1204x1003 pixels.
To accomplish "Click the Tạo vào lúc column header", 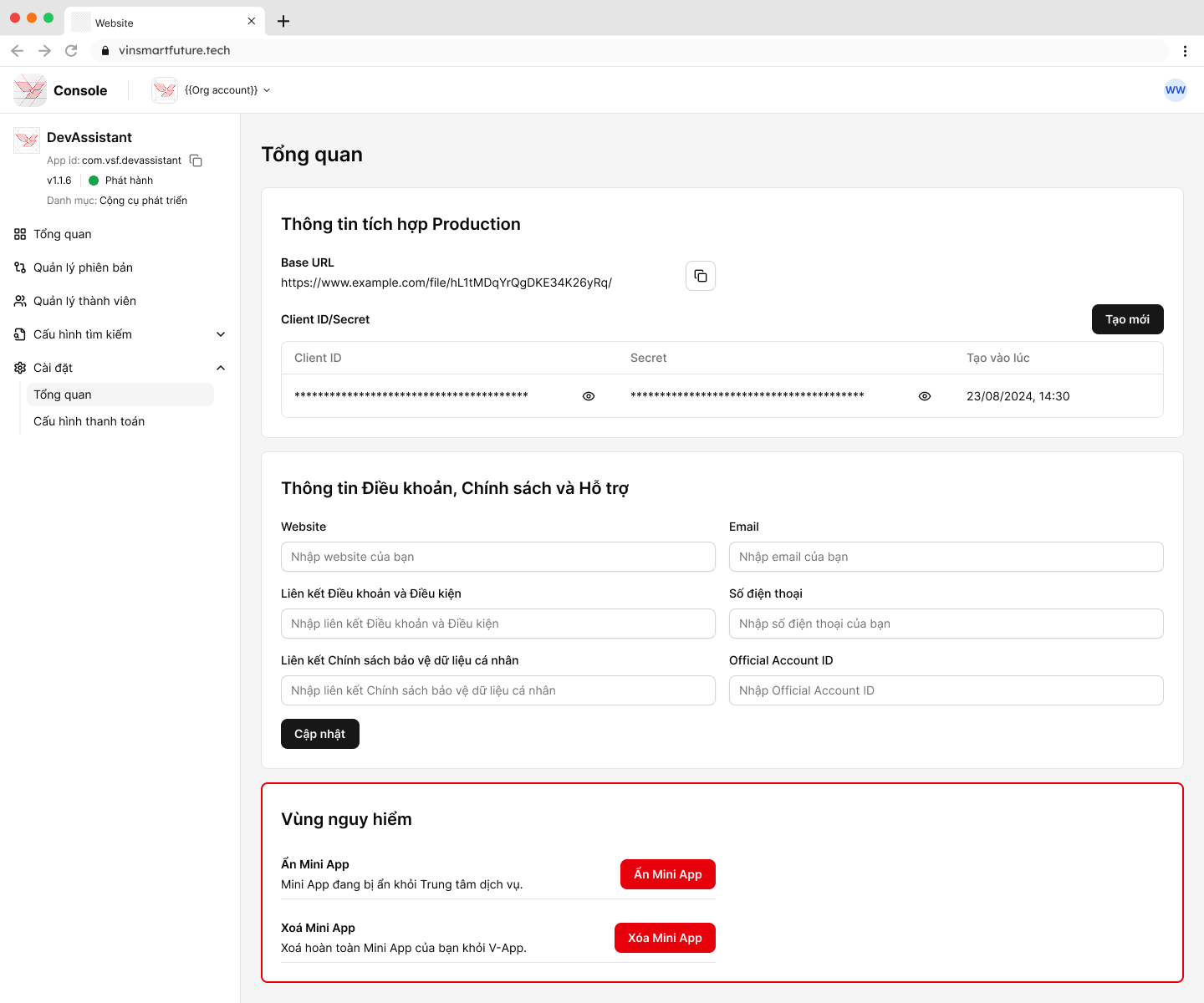I will point(998,358).
